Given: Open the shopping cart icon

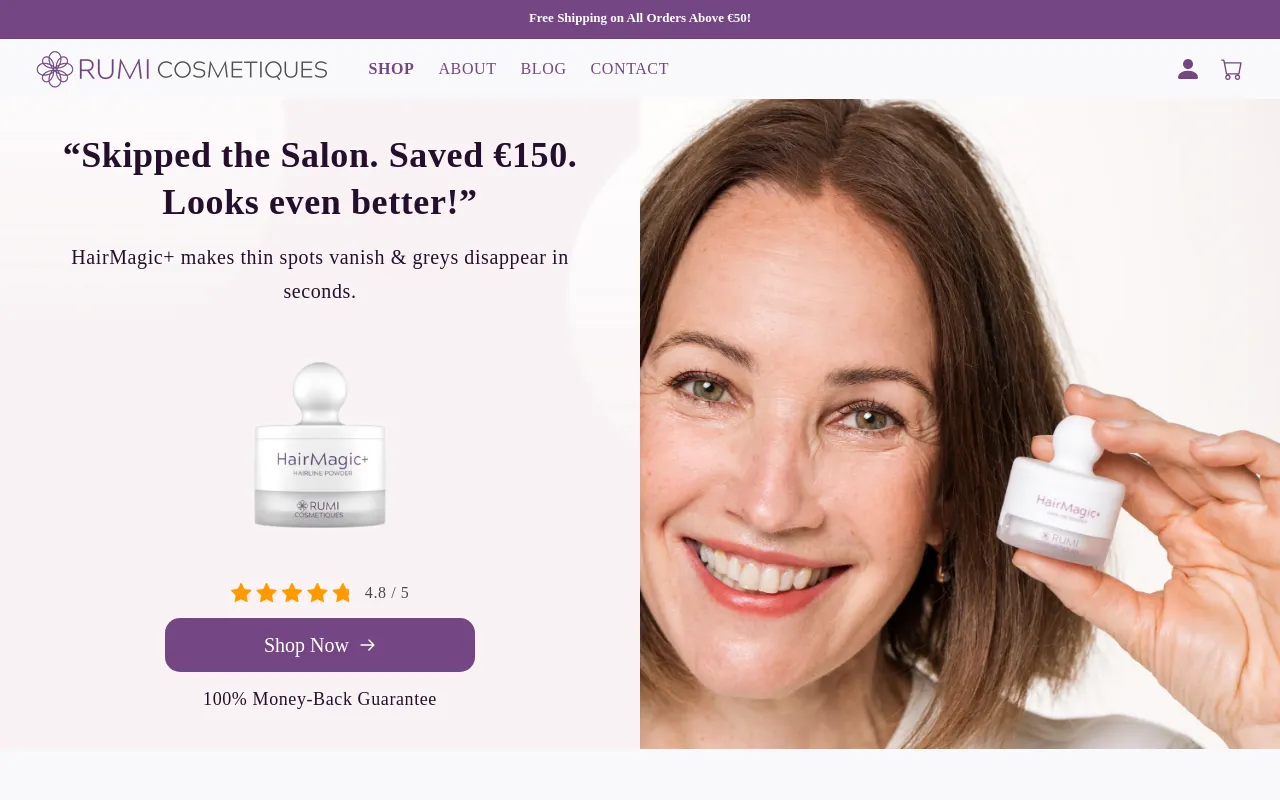Looking at the screenshot, I should [x=1231, y=69].
